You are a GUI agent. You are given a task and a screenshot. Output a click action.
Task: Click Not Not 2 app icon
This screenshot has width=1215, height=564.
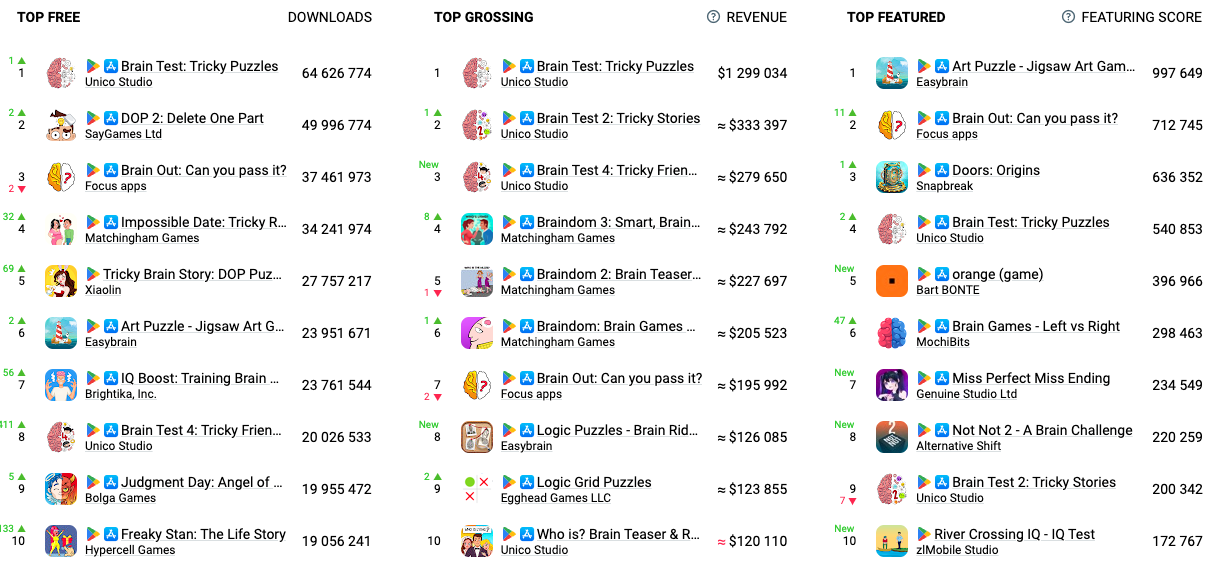click(x=892, y=437)
